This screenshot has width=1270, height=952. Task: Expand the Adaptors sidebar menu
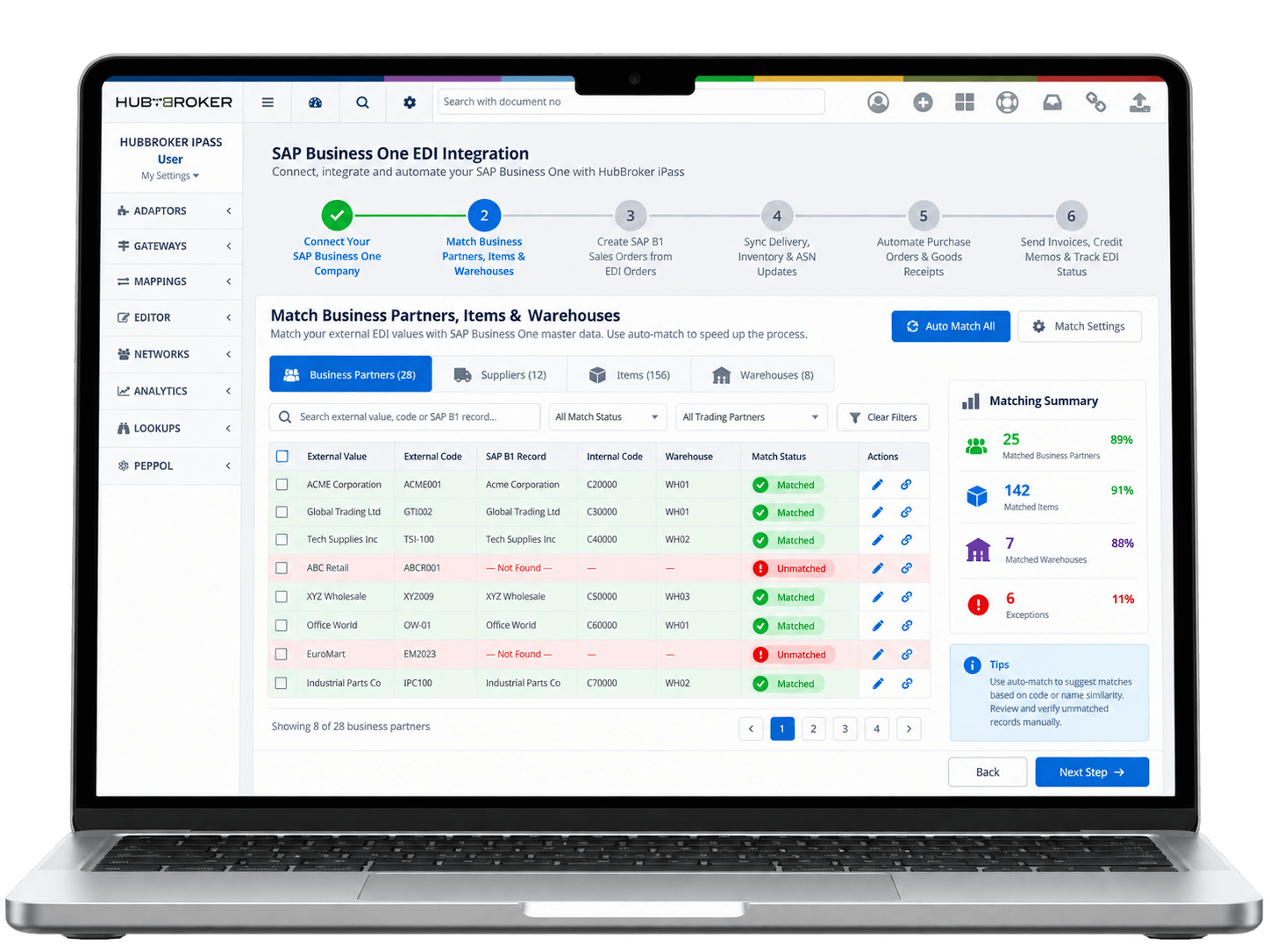172,211
